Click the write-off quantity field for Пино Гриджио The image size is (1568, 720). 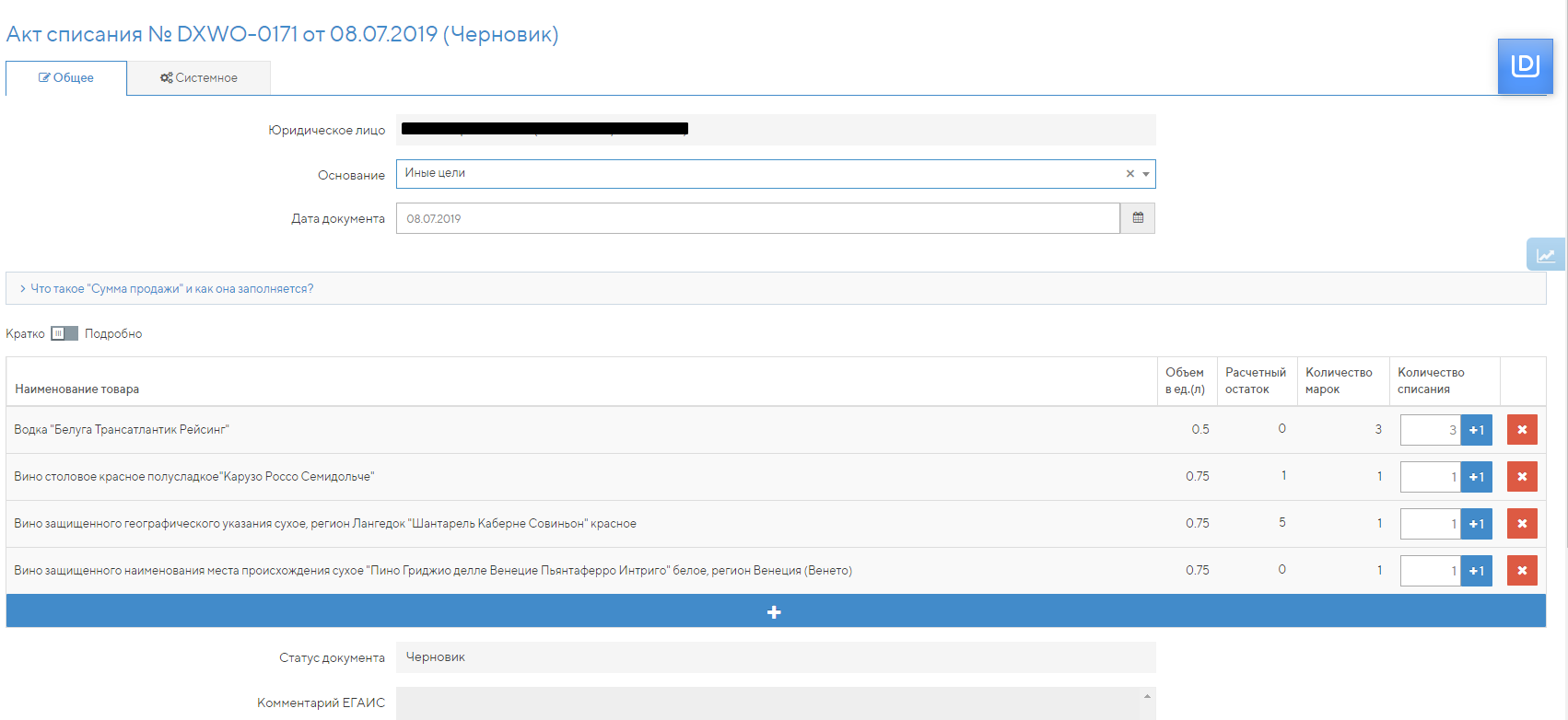[1430, 571]
